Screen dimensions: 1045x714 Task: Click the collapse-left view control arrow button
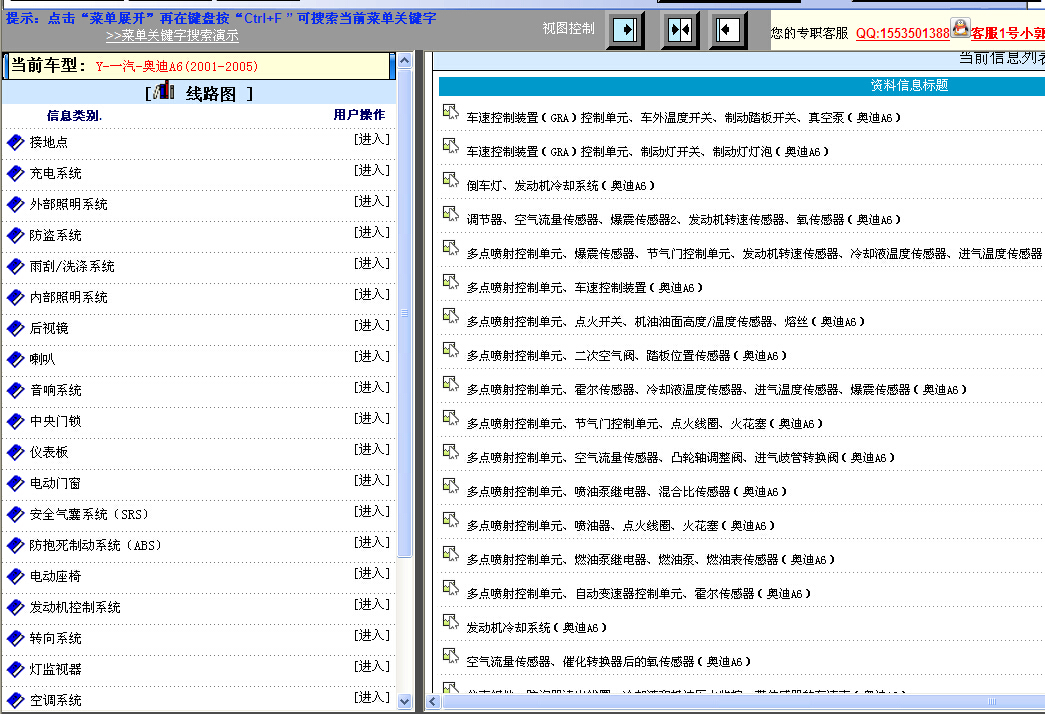728,30
